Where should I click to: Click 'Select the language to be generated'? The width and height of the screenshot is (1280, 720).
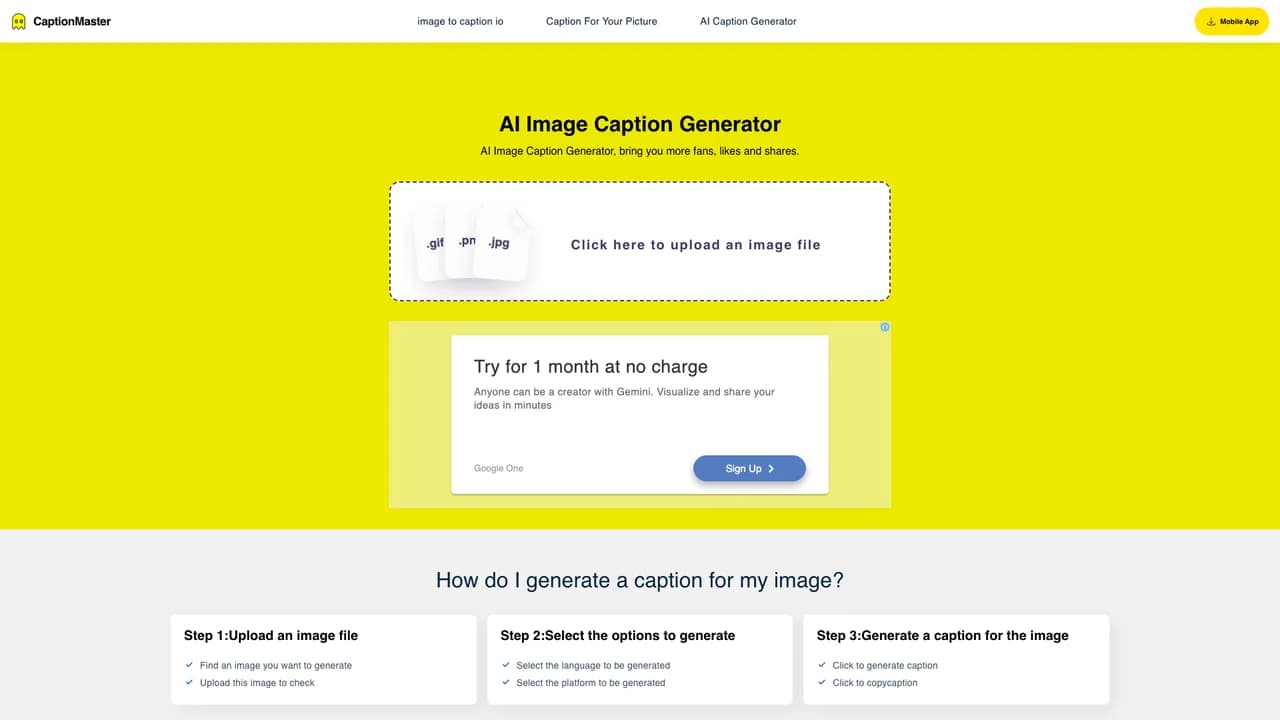pos(593,665)
